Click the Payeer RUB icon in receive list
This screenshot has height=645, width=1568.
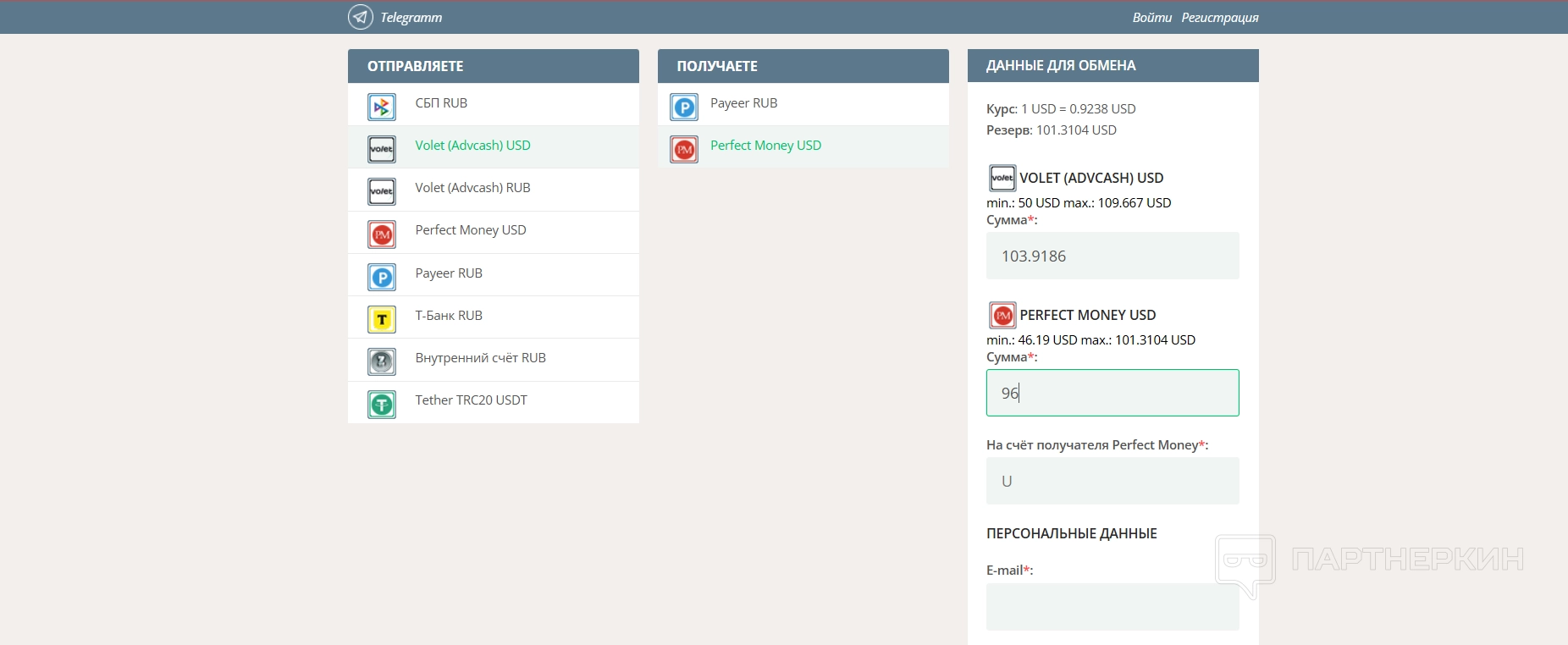[x=684, y=107]
